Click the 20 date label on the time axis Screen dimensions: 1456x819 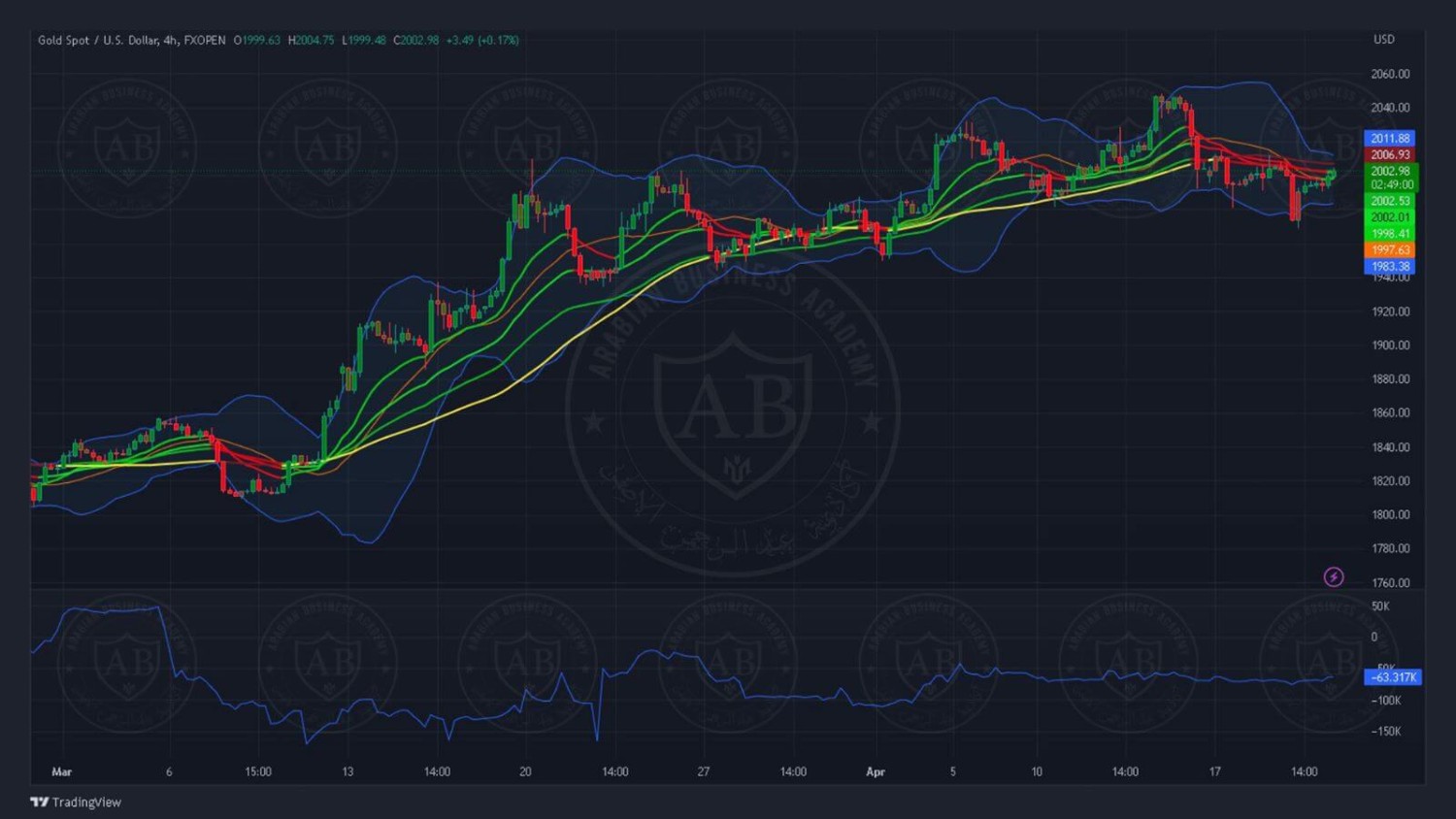[525, 772]
